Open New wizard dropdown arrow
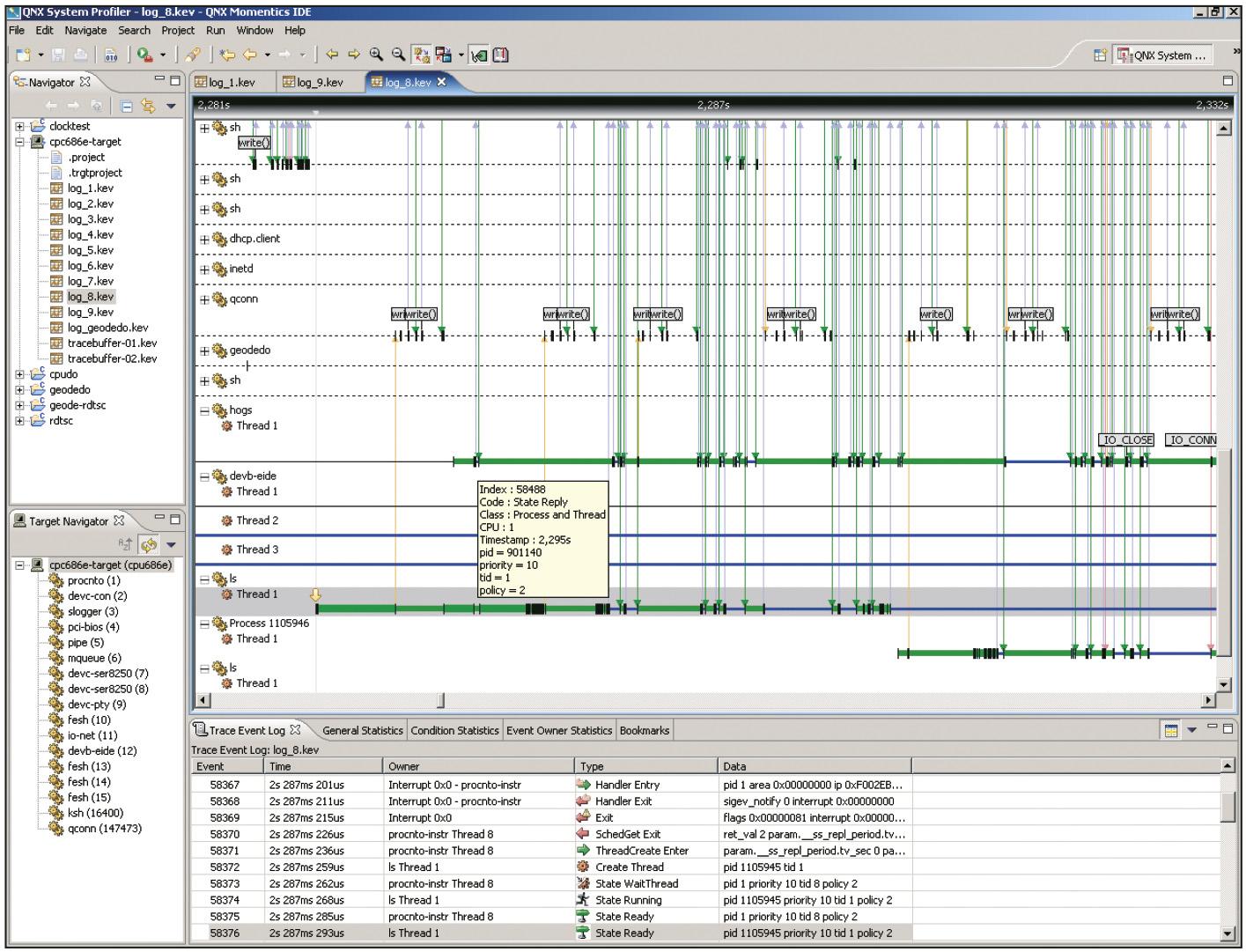 click(x=41, y=55)
